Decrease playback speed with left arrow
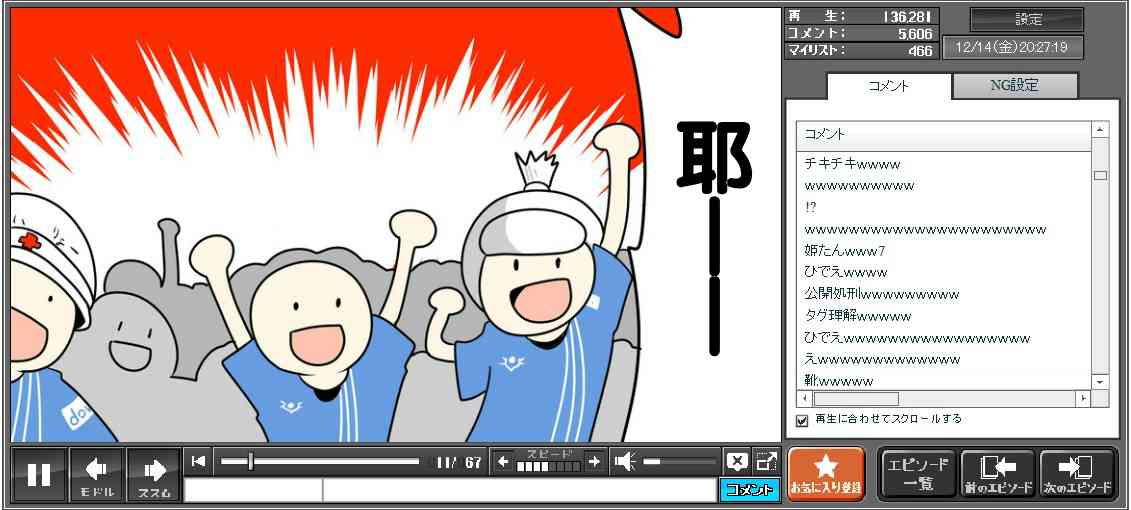1131x510 pixels. [504, 461]
